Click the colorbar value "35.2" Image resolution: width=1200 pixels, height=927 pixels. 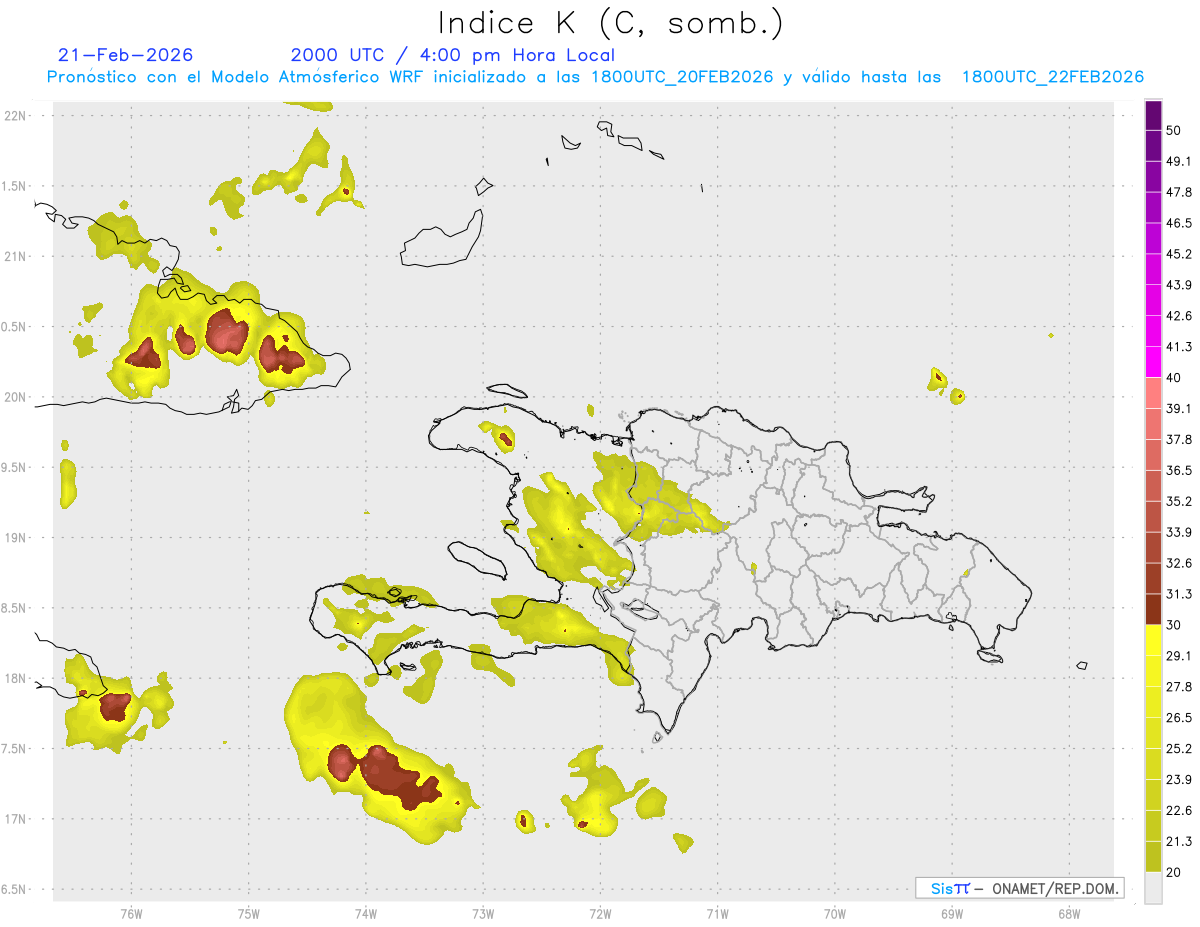tap(1179, 501)
